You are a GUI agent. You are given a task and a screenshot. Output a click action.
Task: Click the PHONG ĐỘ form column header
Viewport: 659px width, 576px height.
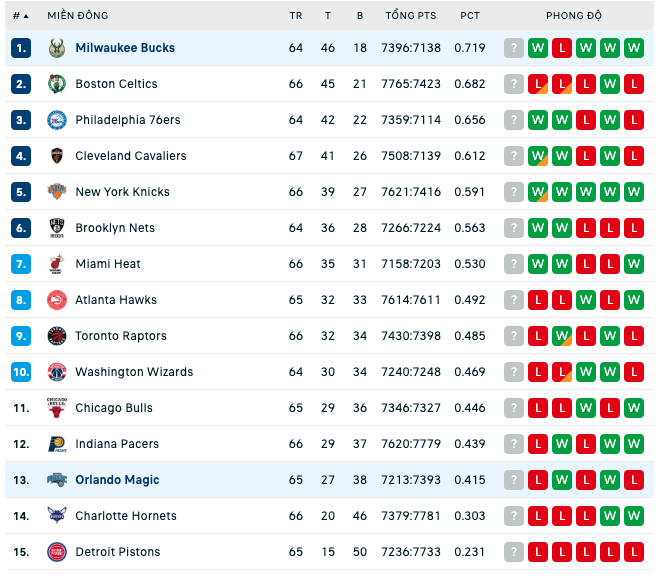[574, 16]
